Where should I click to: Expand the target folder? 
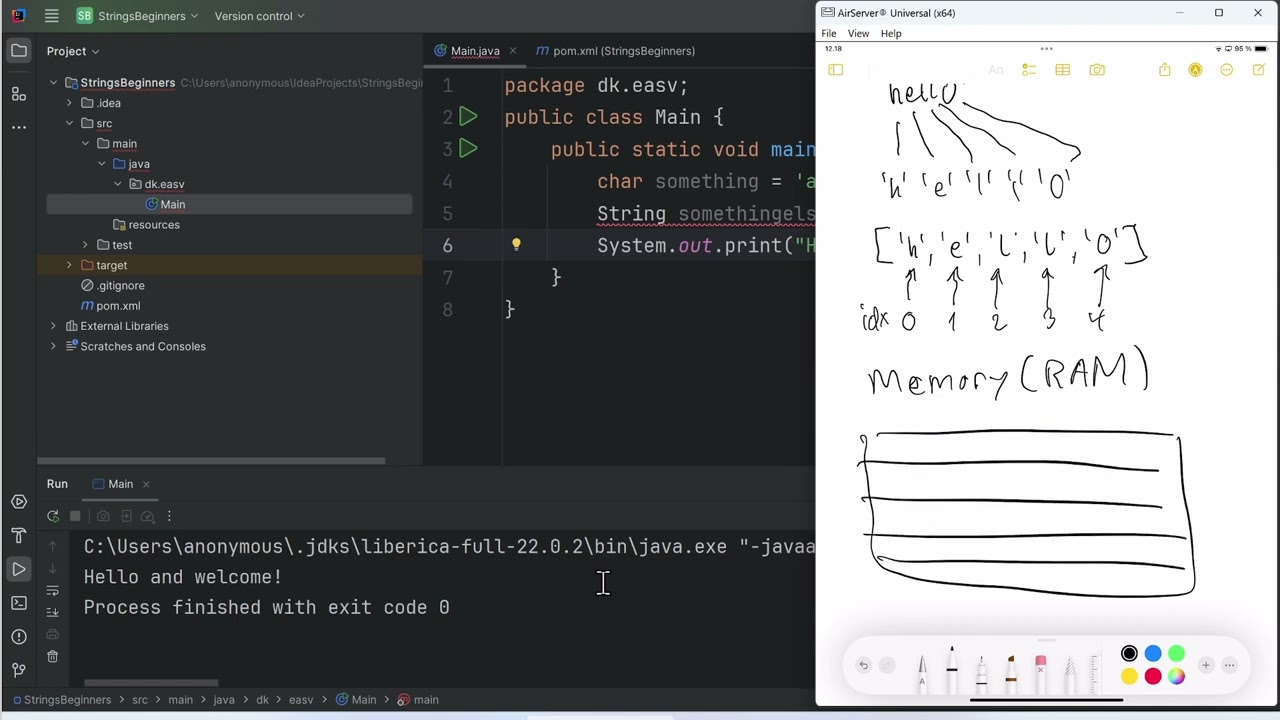[x=70, y=265]
